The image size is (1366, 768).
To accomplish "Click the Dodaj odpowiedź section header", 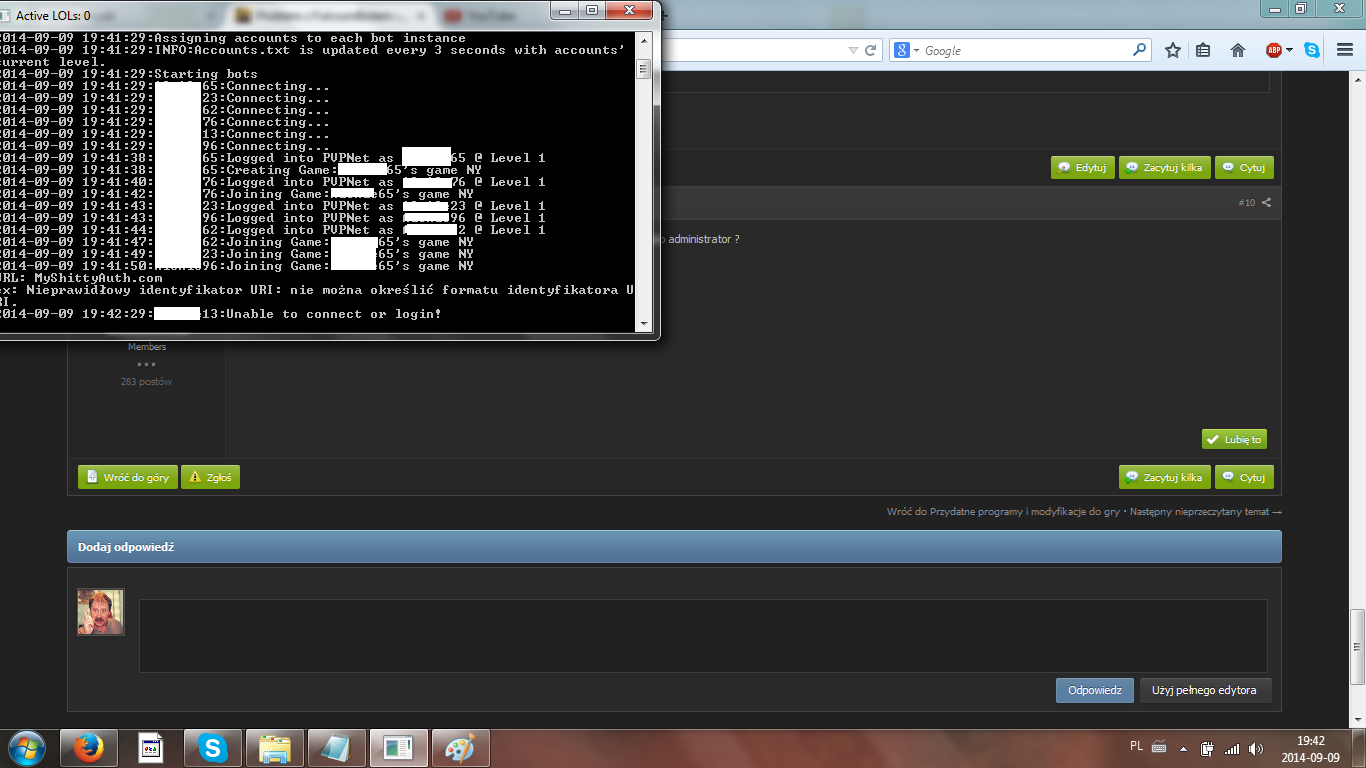I will point(674,547).
